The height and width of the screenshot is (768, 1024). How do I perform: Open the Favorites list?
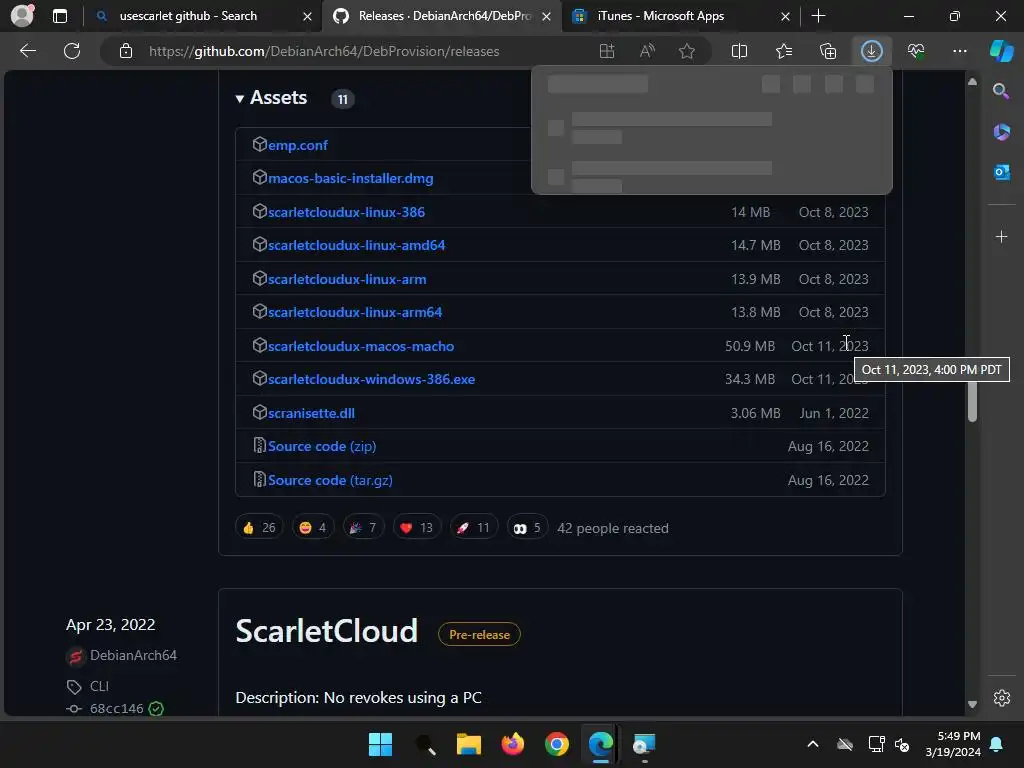point(784,51)
